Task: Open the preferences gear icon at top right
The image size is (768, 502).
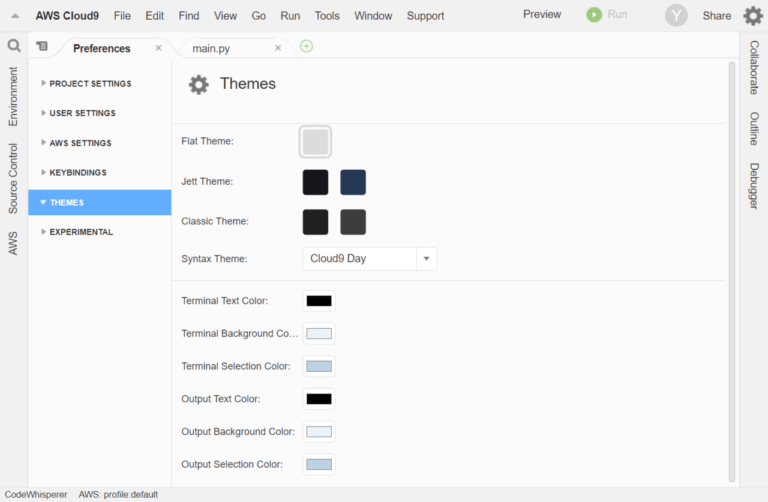Action: [x=753, y=16]
